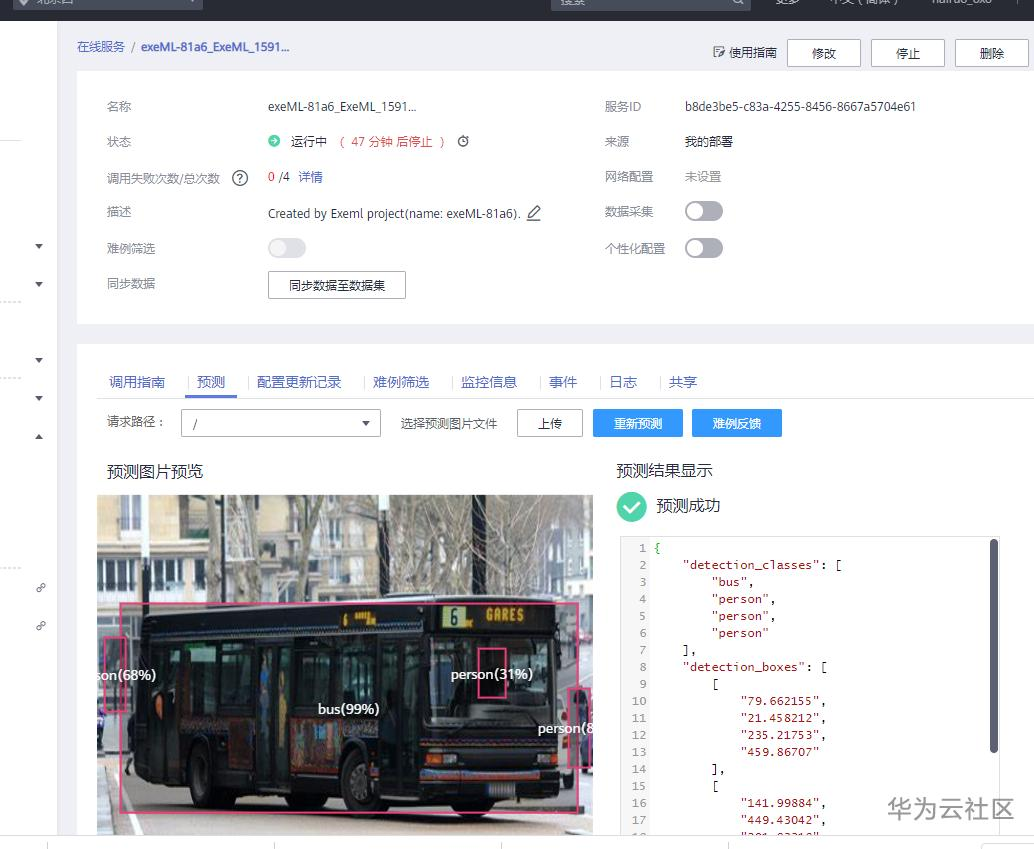The height and width of the screenshot is (849, 1034).
Task: Click the "bus" entry in JSON result
Action: point(732,582)
